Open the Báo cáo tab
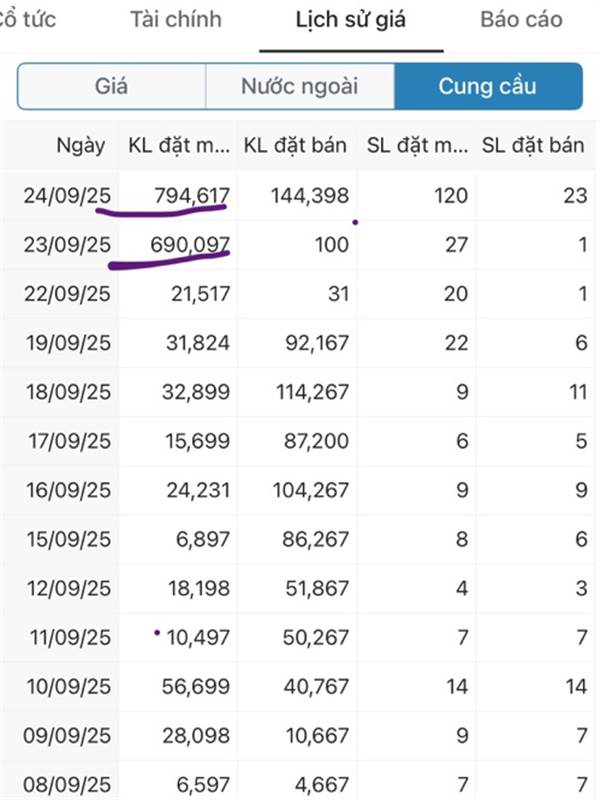 (521, 19)
